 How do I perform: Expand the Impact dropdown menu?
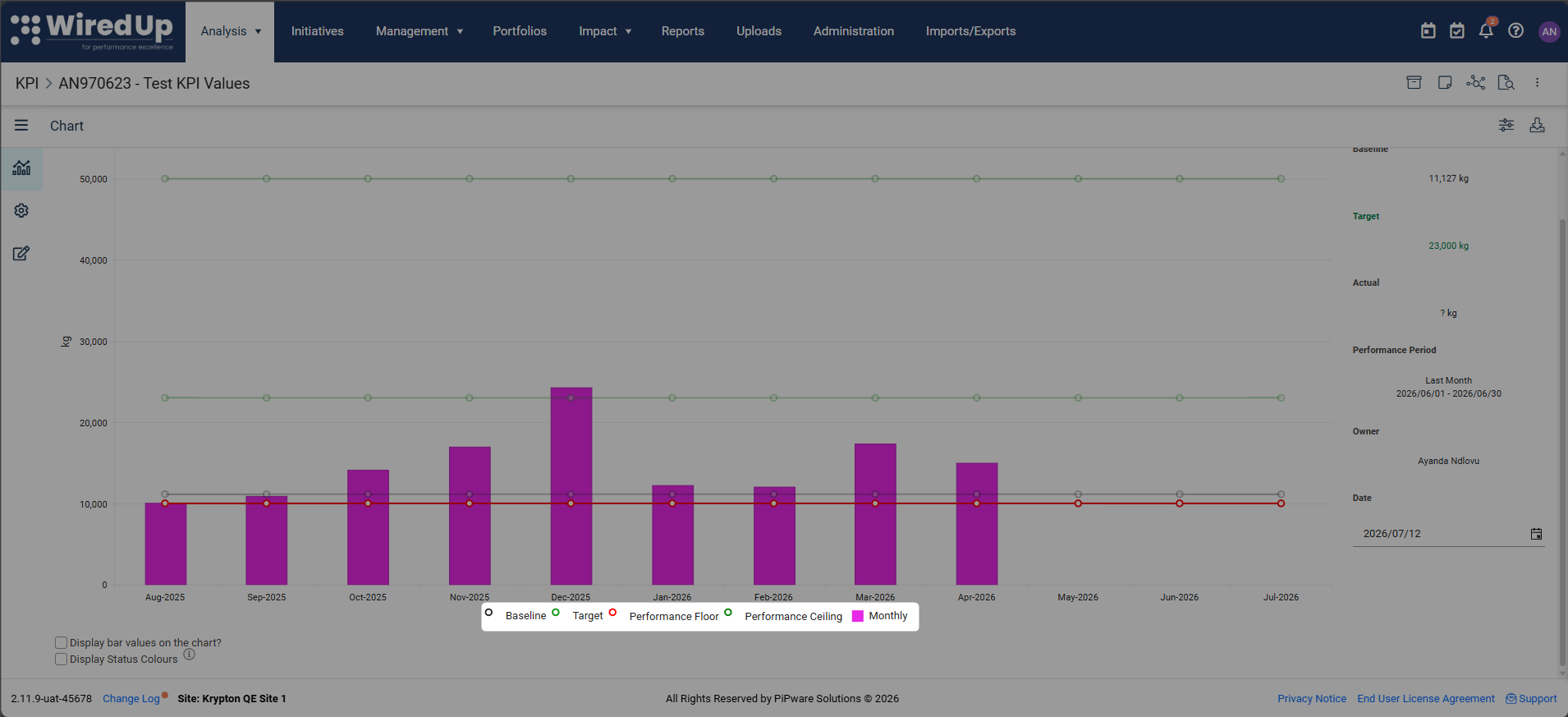coord(605,31)
